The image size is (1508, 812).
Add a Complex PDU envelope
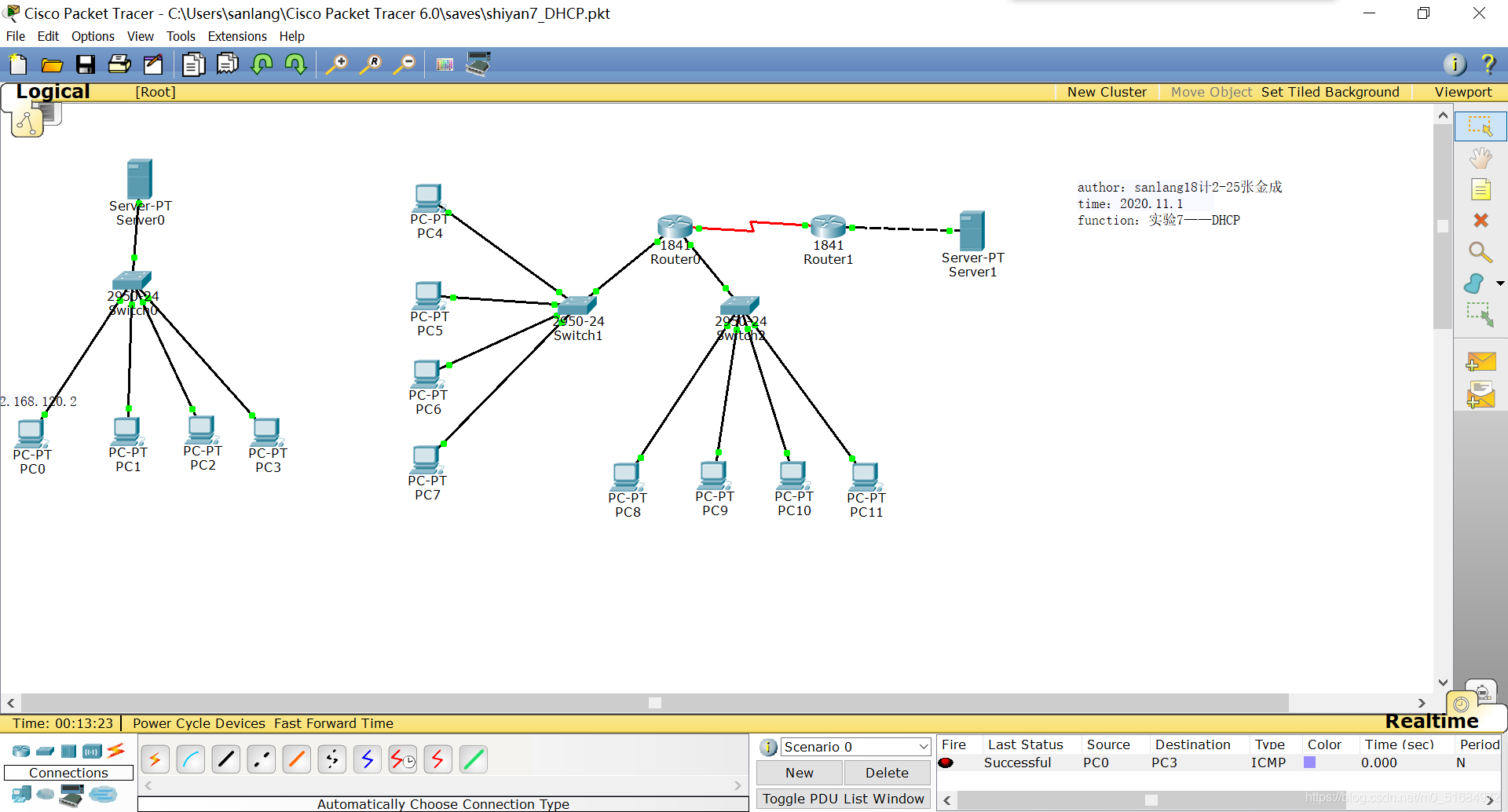(1481, 395)
